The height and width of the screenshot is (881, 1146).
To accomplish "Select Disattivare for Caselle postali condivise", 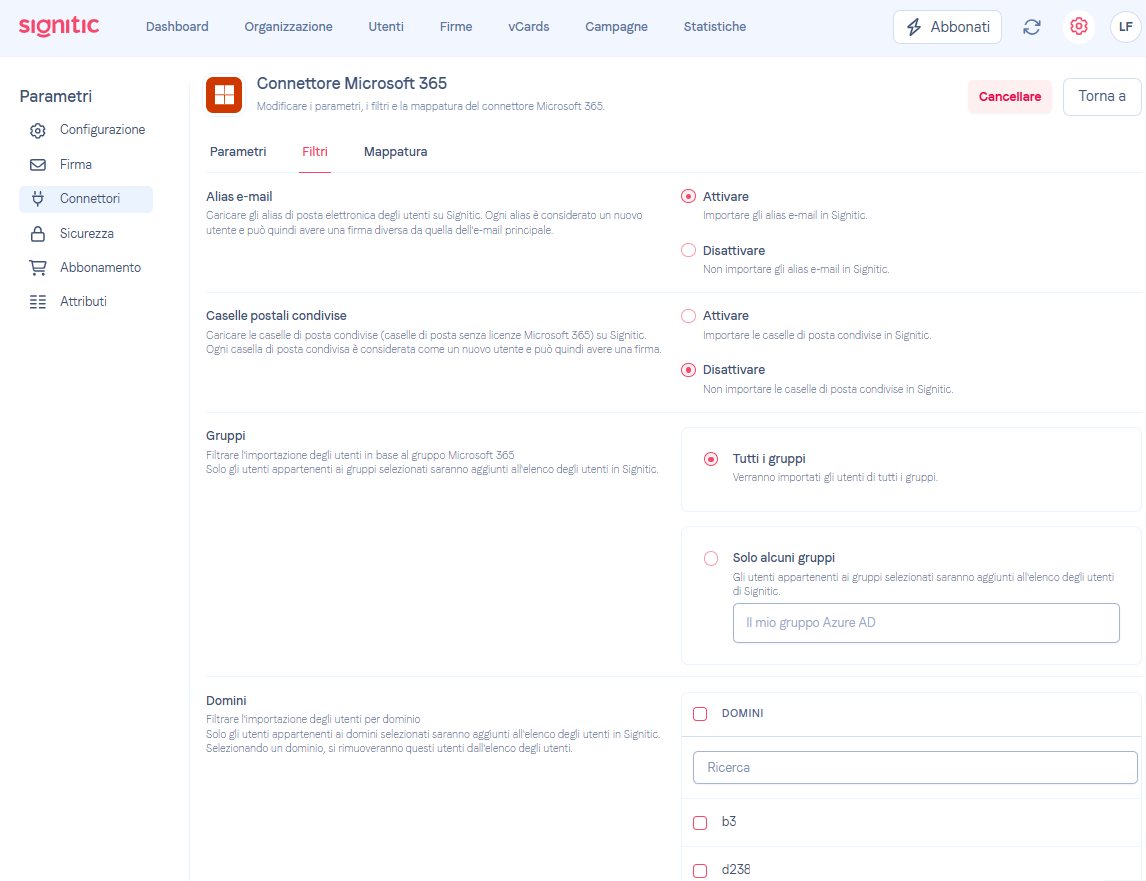I will pyautogui.click(x=688, y=370).
